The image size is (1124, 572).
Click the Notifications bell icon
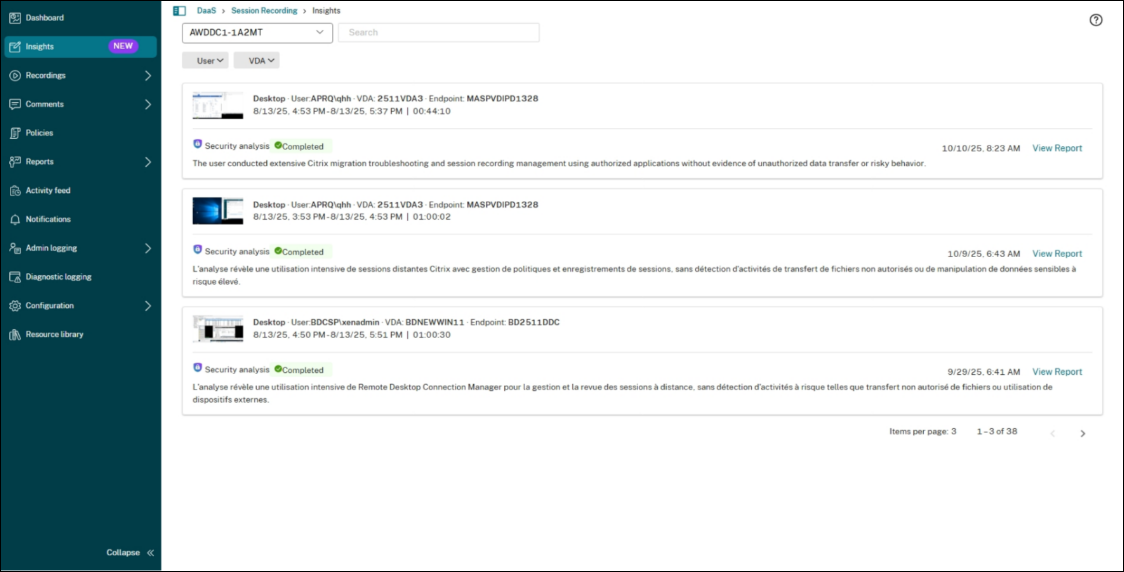click(x=14, y=219)
